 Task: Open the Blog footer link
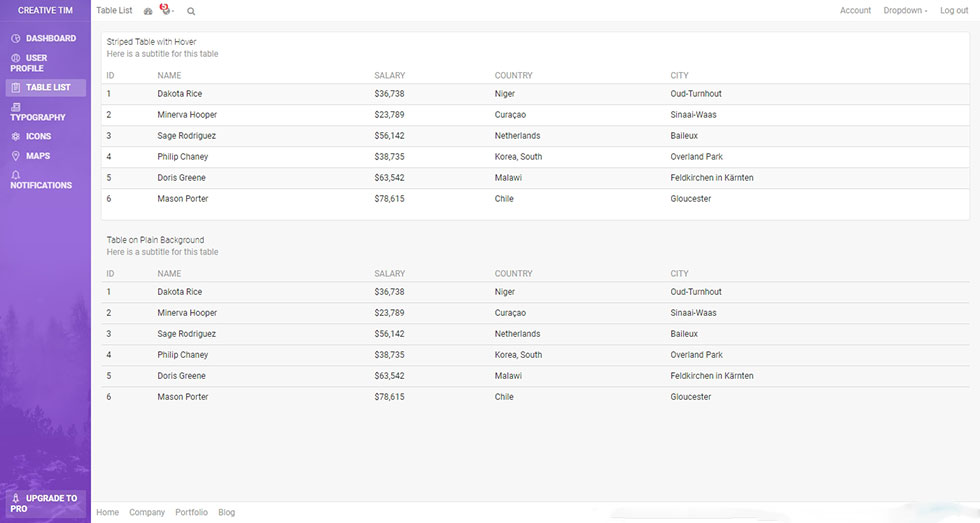pyautogui.click(x=227, y=512)
